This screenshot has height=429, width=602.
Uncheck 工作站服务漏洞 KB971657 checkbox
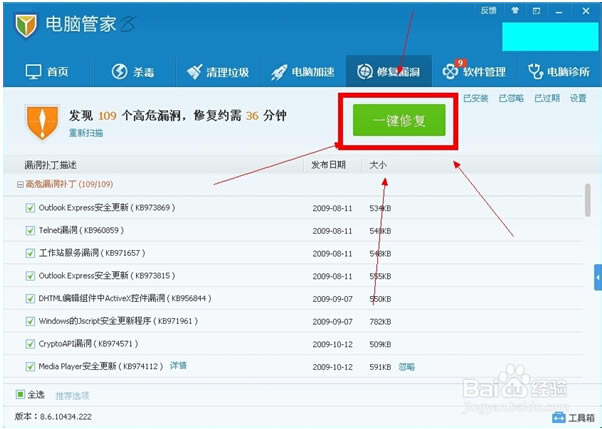coord(30,253)
